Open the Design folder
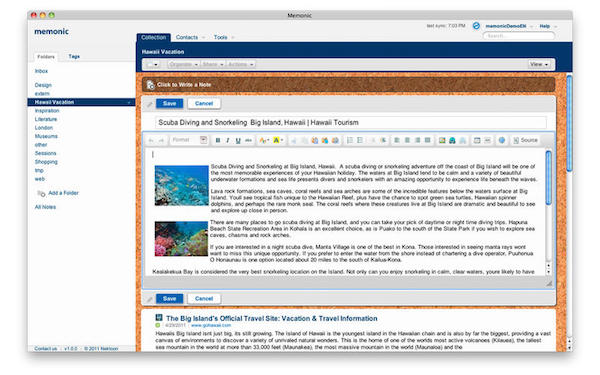 tap(43, 85)
